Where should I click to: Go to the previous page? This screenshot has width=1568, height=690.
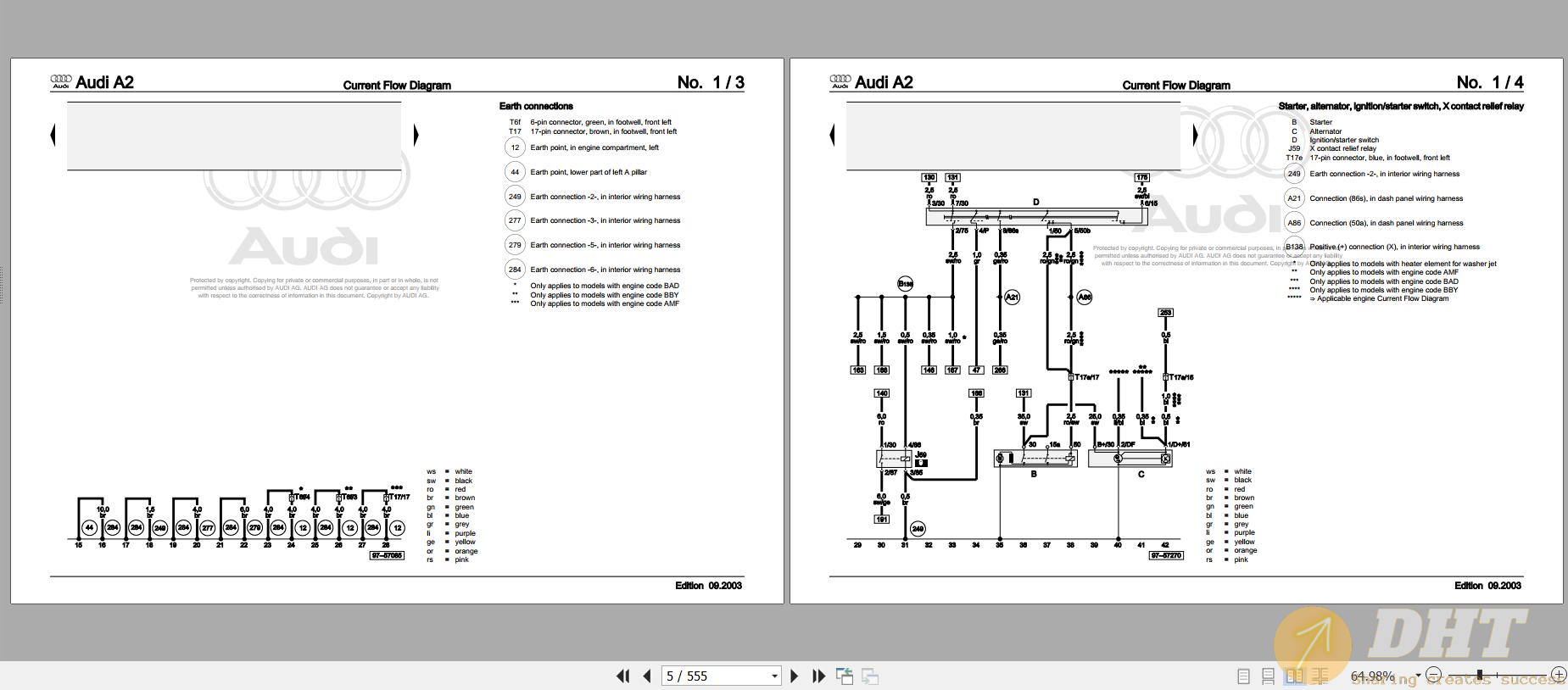coord(647,676)
